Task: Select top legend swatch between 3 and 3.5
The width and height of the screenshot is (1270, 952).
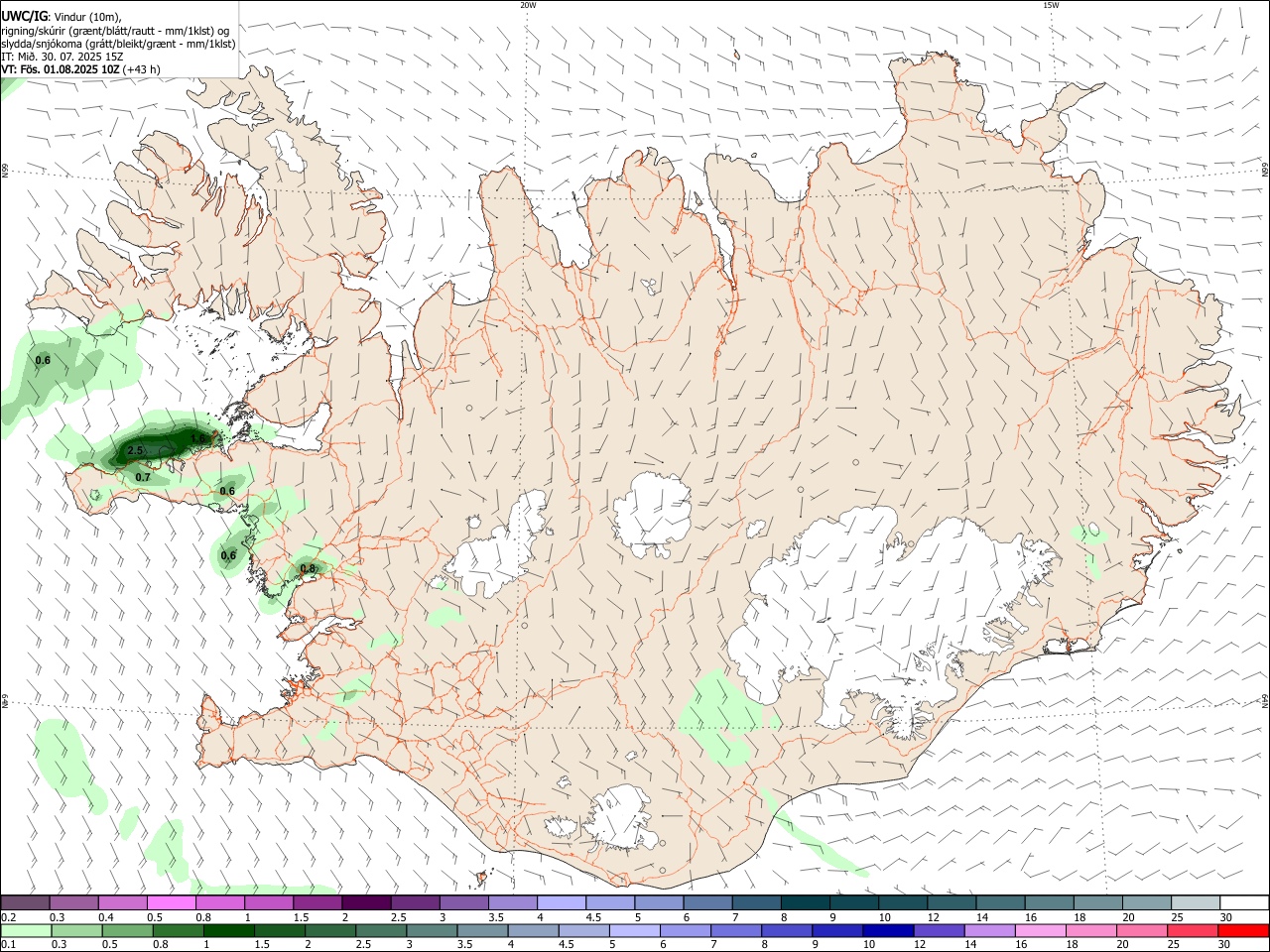Action: 463,902
